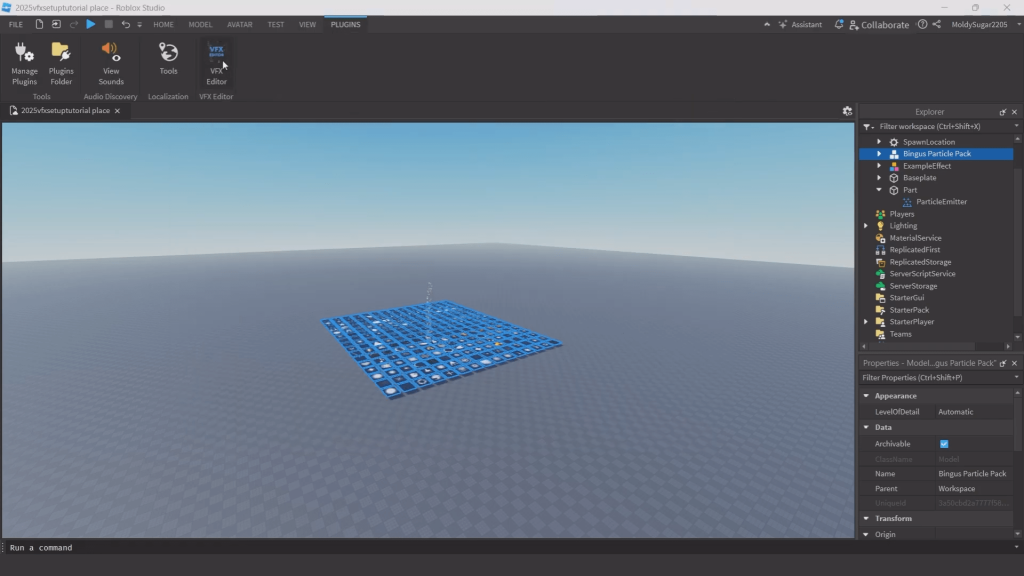Open notifications bell
This screenshot has height=576, width=1024.
(839, 24)
